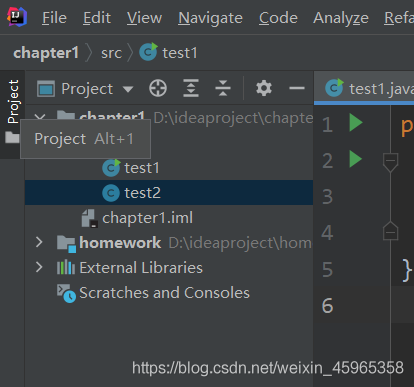Click the src breadcrumb

[x=111, y=53]
